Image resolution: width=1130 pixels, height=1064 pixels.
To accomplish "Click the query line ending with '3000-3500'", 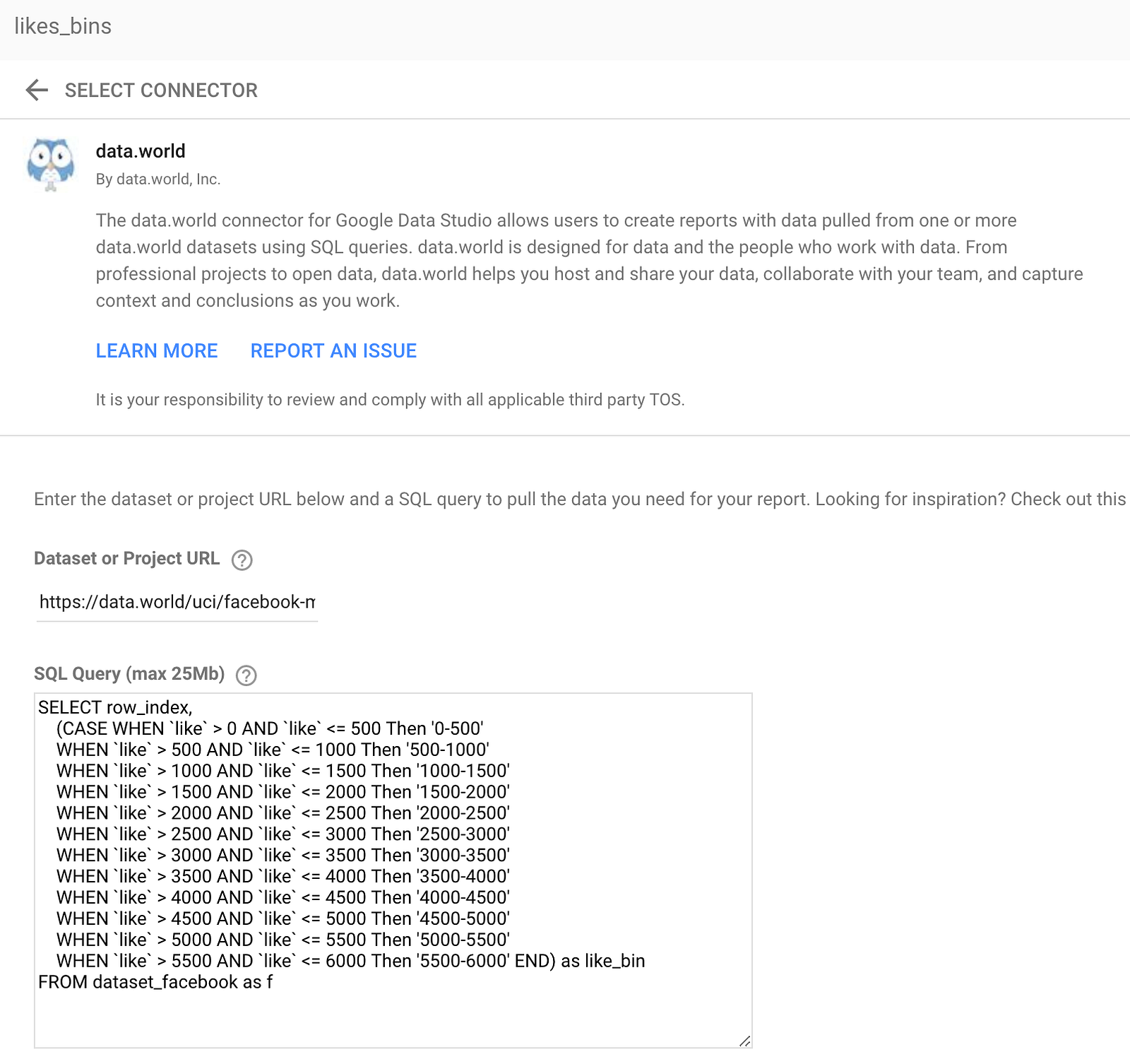I will coord(283,855).
